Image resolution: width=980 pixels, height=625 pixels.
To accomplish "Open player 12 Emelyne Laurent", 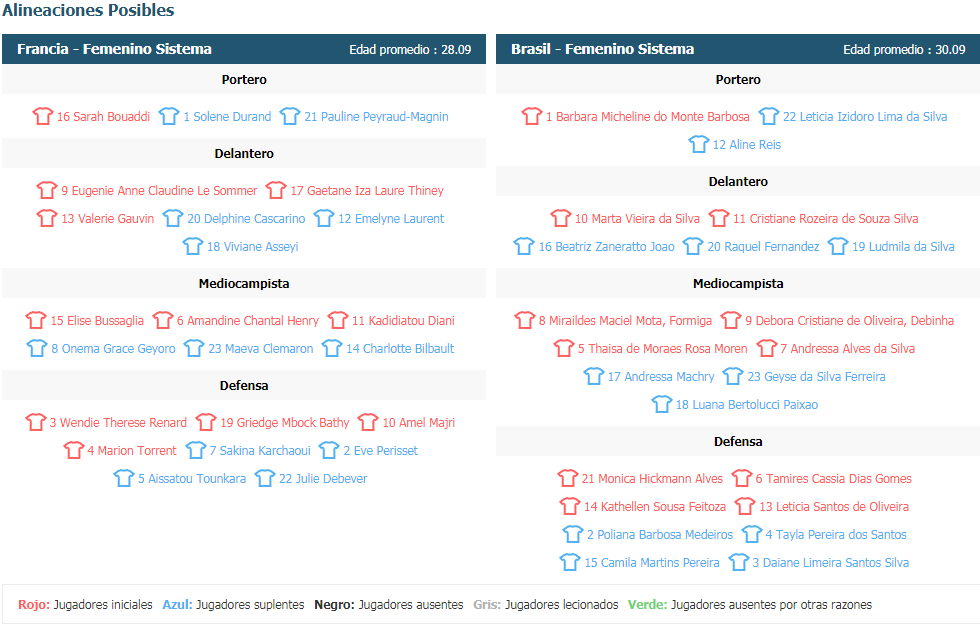I will 391,219.
